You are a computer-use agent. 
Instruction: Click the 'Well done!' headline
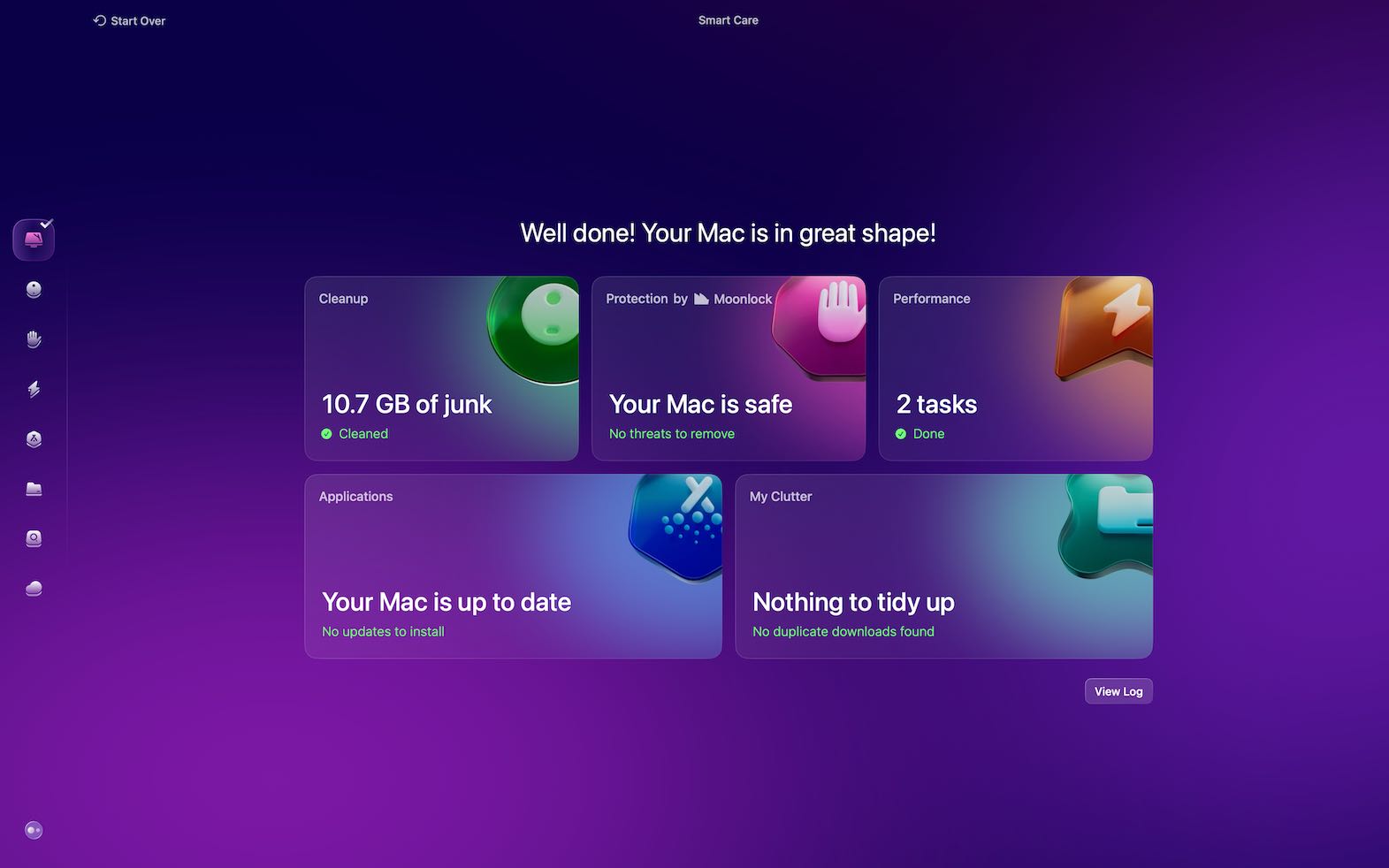click(728, 233)
